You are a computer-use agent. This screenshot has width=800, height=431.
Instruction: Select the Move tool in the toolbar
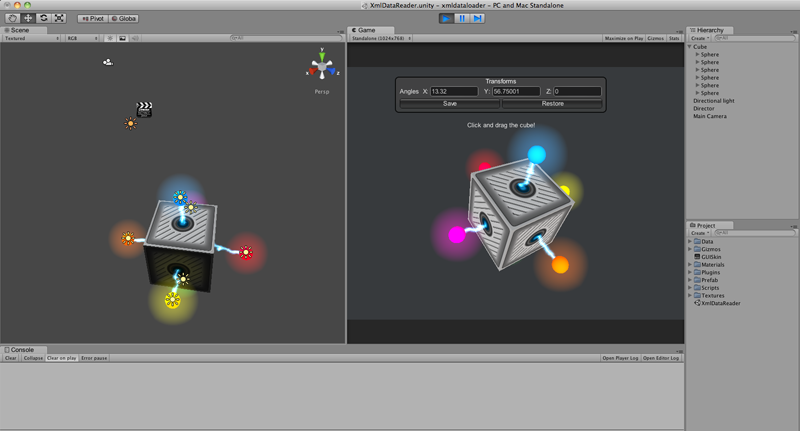[x=28, y=18]
